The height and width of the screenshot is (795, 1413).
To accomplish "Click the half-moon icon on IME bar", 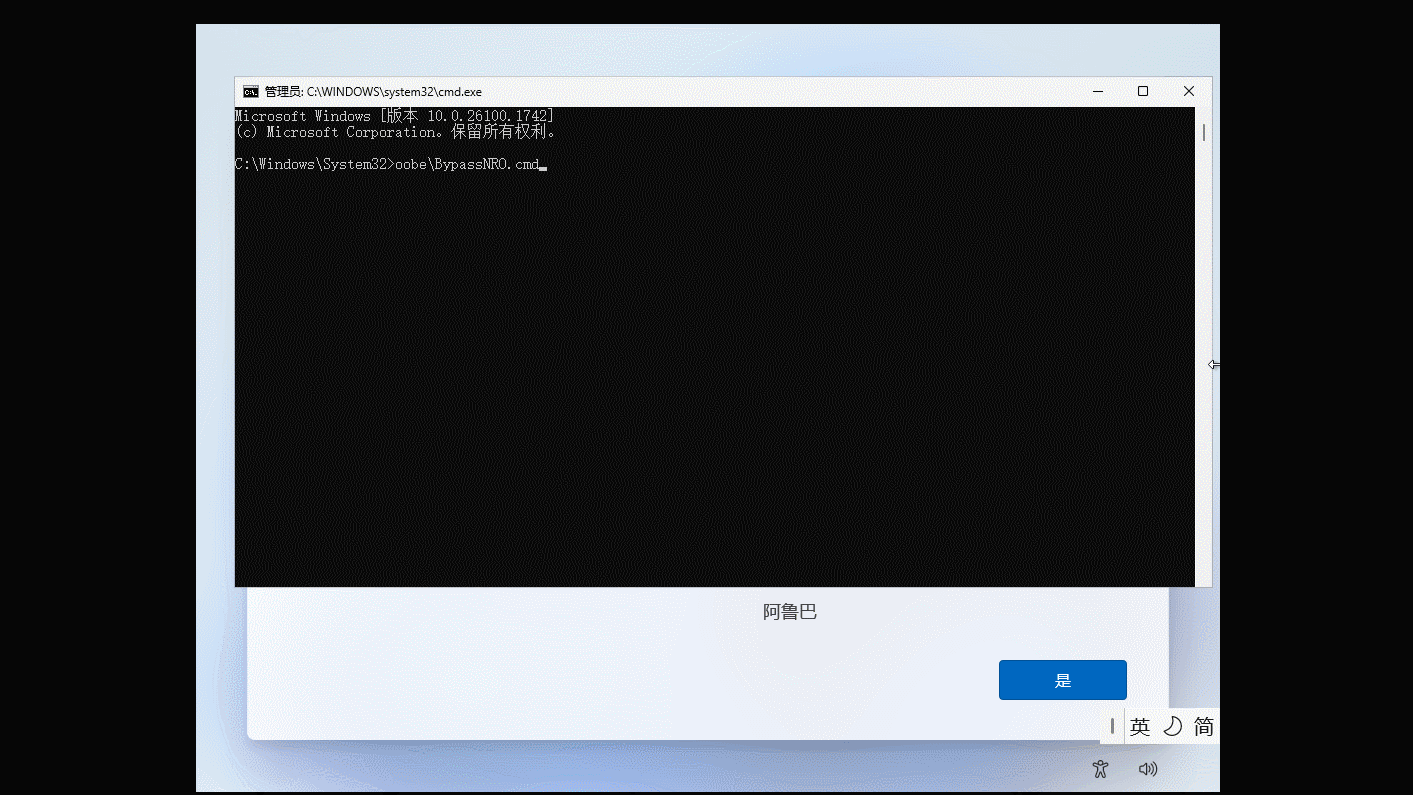I will coord(1173,727).
